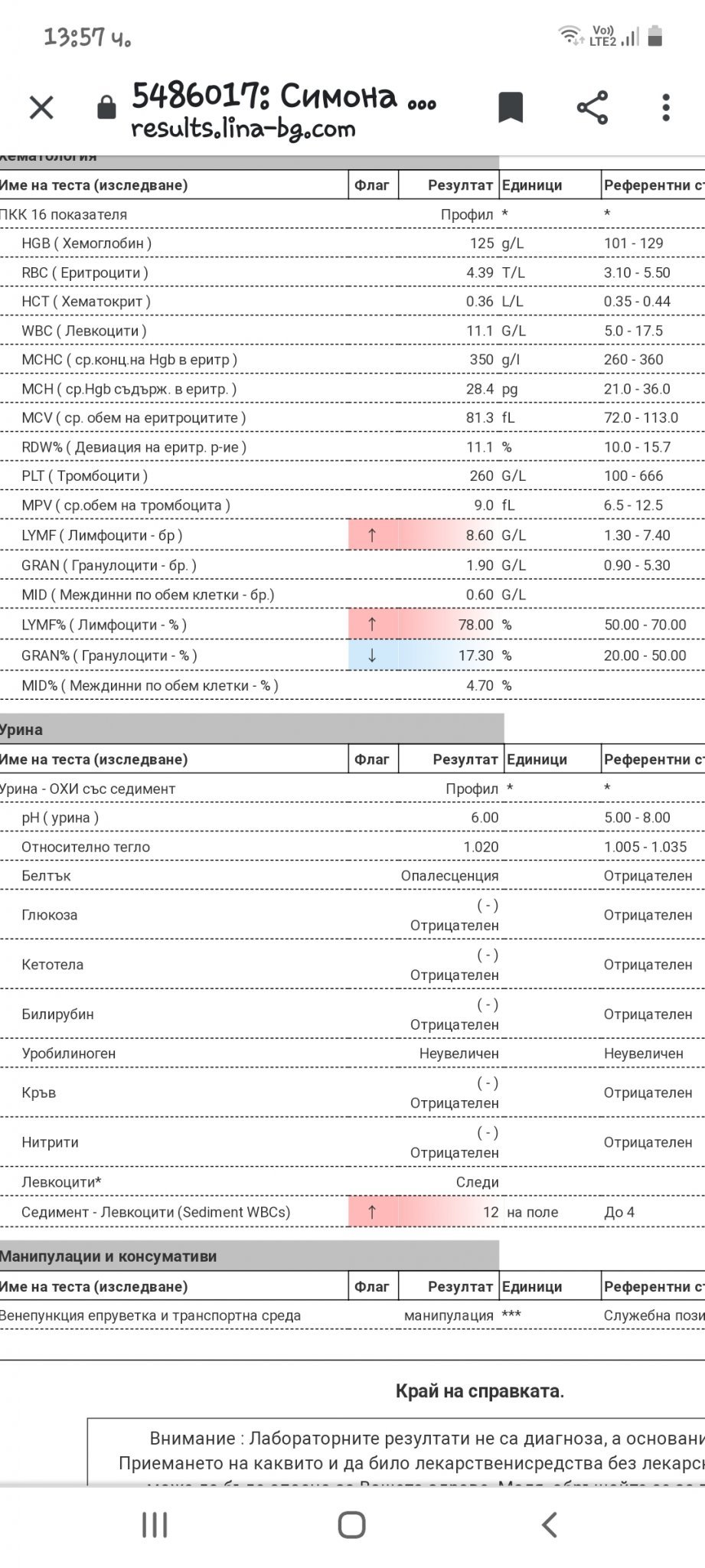Tap the Резултат column header in Урина table
Viewport: 705px width, 1568px height.
(465, 759)
